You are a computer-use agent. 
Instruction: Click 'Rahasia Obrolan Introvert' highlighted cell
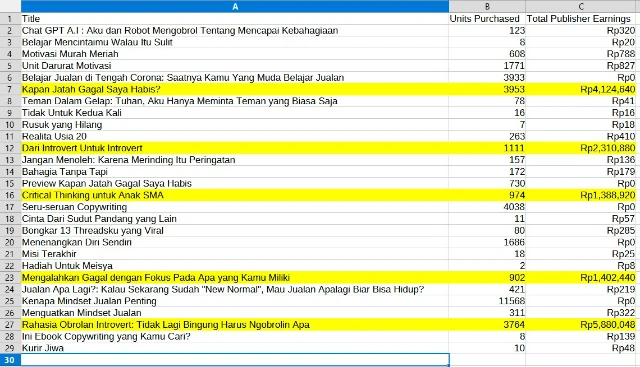coord(235,325)
